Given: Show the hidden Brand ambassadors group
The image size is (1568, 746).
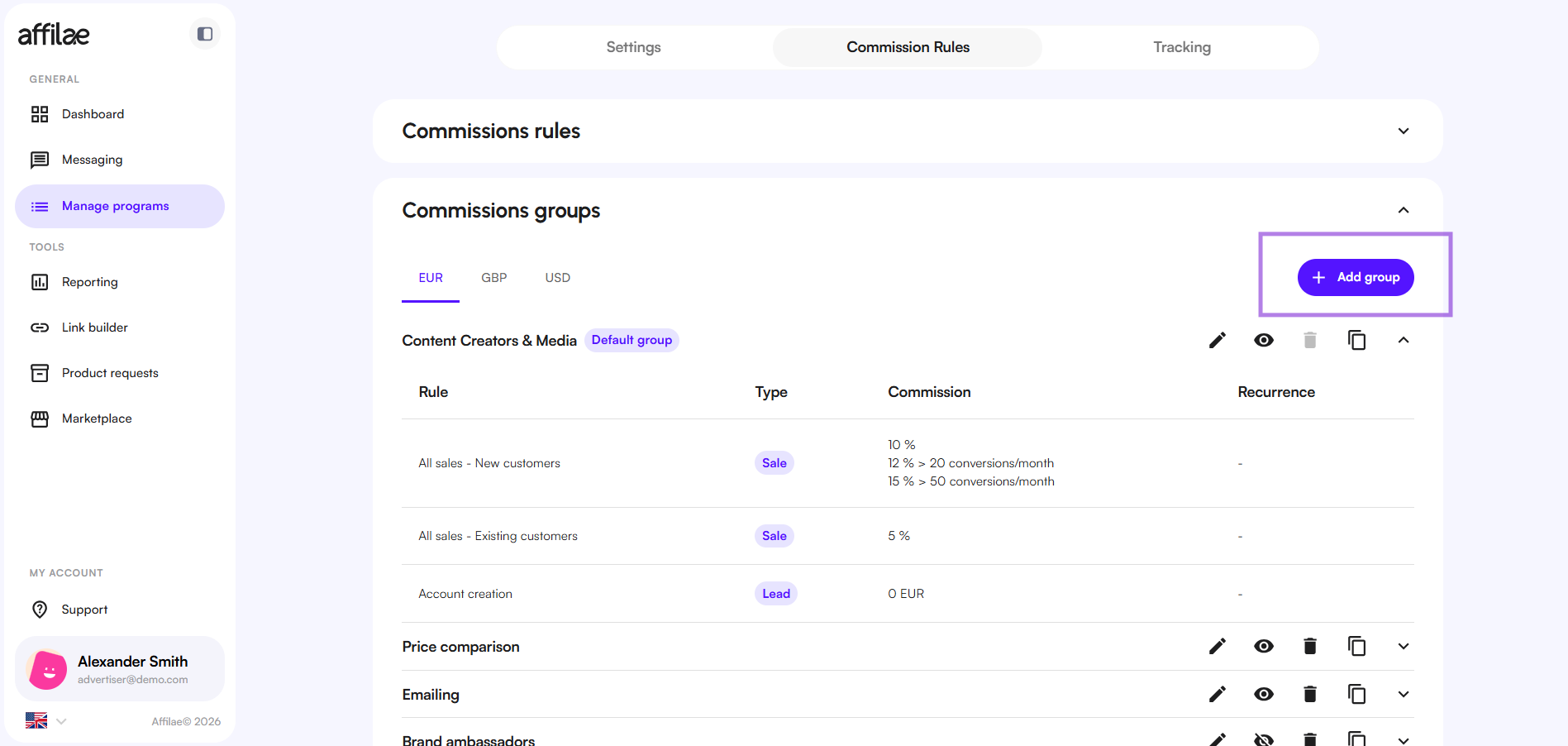Looking at the screenshot, I should [1264, 739].
